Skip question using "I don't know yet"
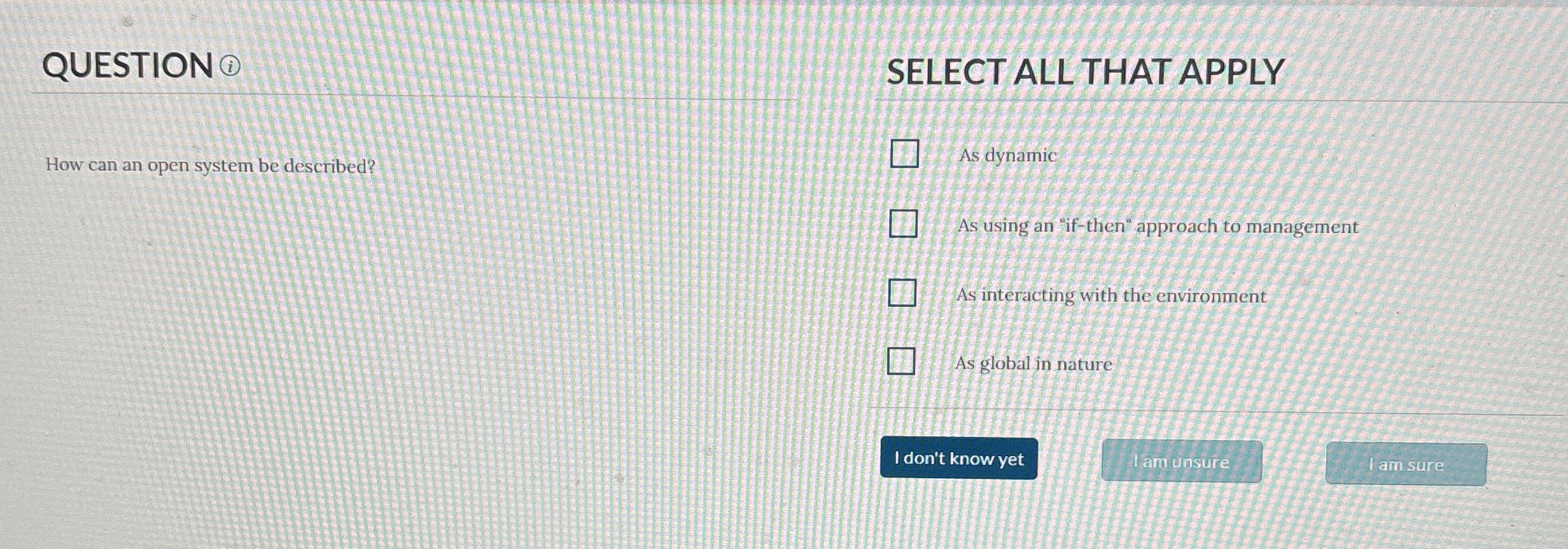Image resolution: width=1568 pixels, height=549 pixels. 958,459
